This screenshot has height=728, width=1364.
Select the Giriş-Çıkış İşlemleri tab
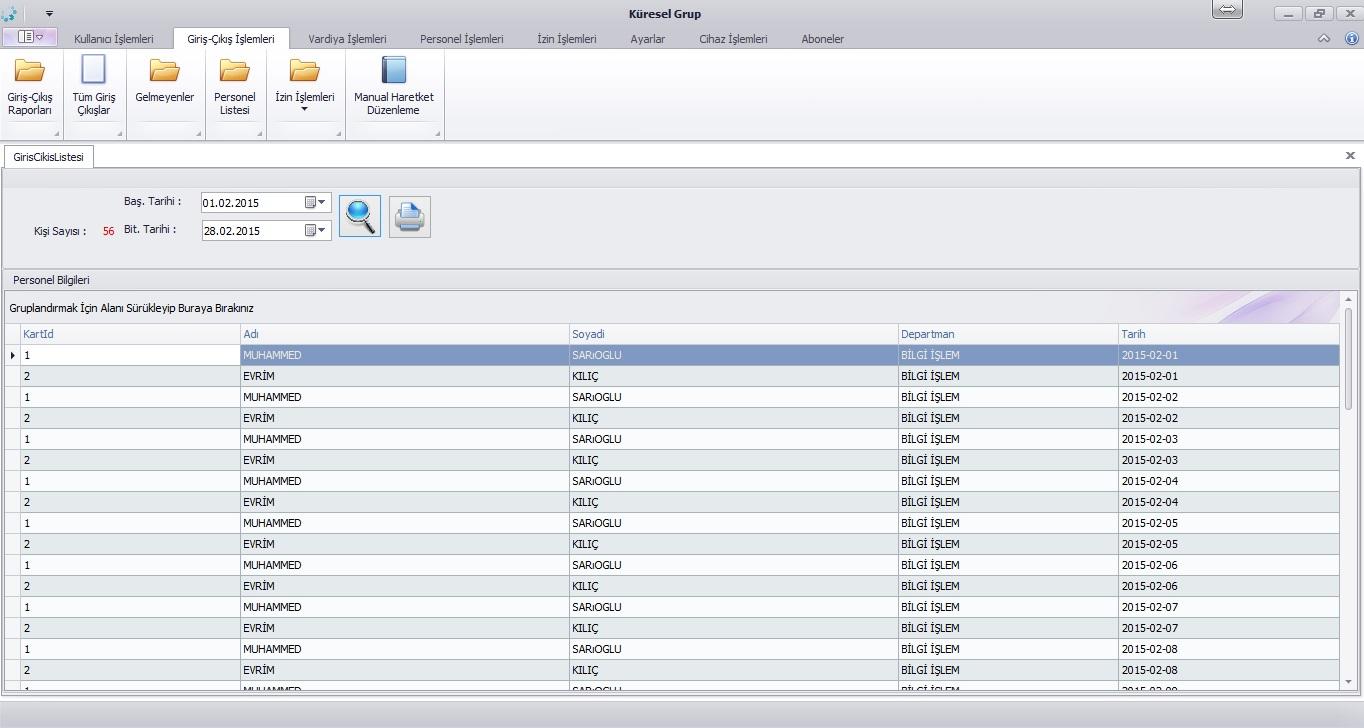[x=231, y=39]
